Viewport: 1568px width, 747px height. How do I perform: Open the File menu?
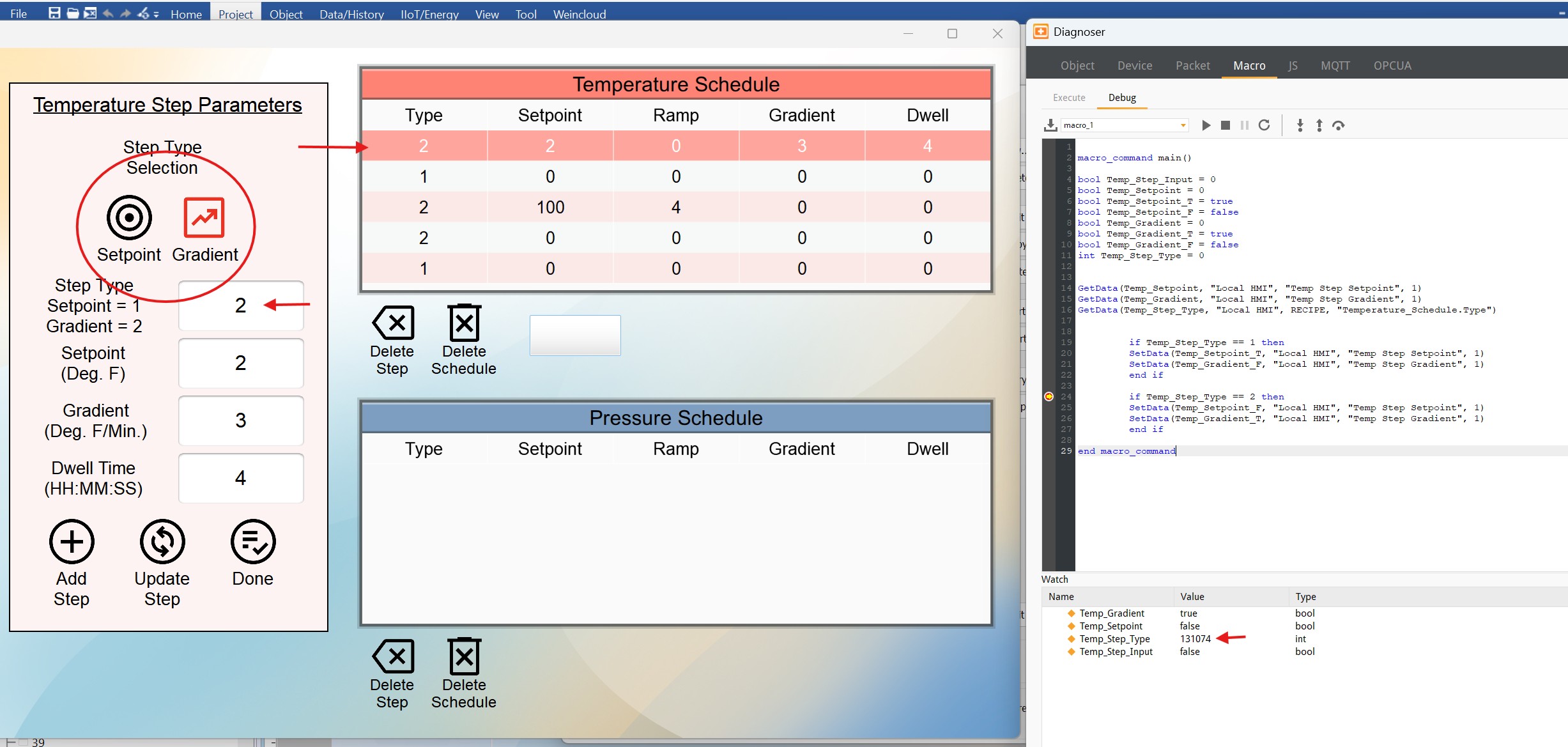point(19,14)
